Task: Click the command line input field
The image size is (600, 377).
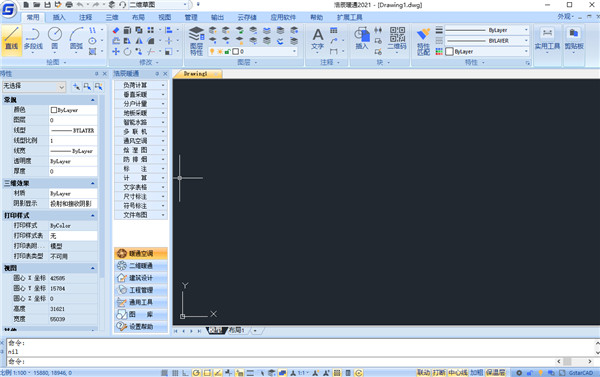Action: pyautogui.click(x=281, y=361)
